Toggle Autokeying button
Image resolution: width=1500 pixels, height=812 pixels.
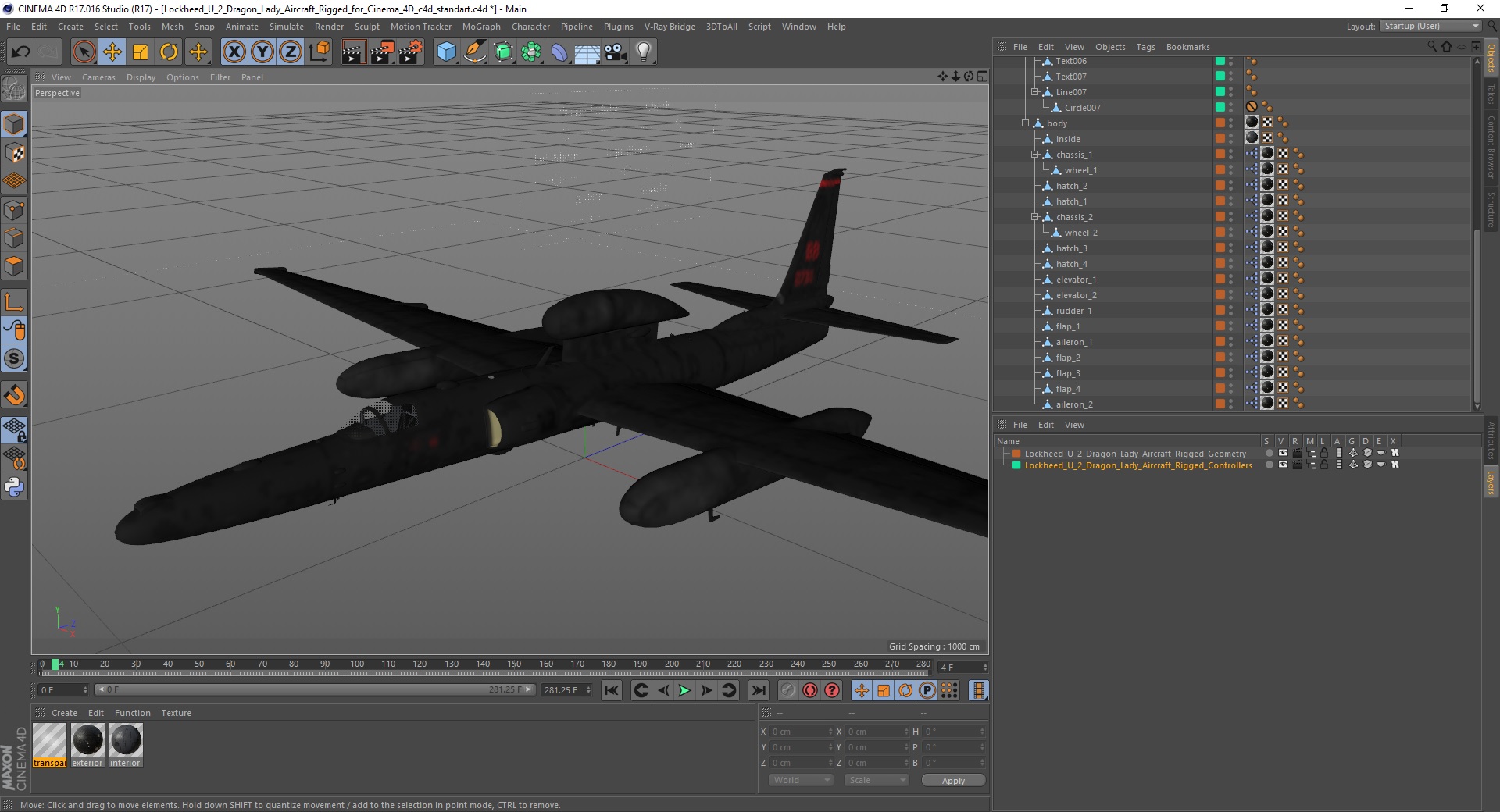click(810, 690)
